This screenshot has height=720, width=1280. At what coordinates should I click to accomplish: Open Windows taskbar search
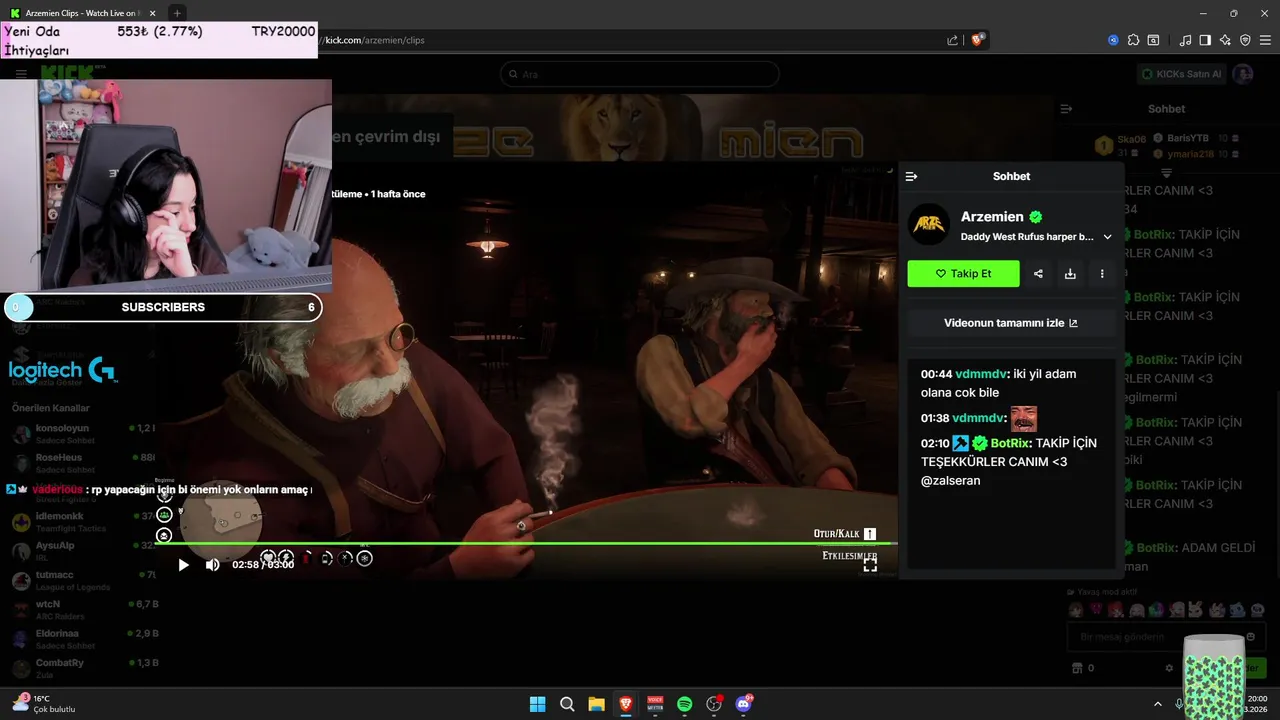coord(567,704)
